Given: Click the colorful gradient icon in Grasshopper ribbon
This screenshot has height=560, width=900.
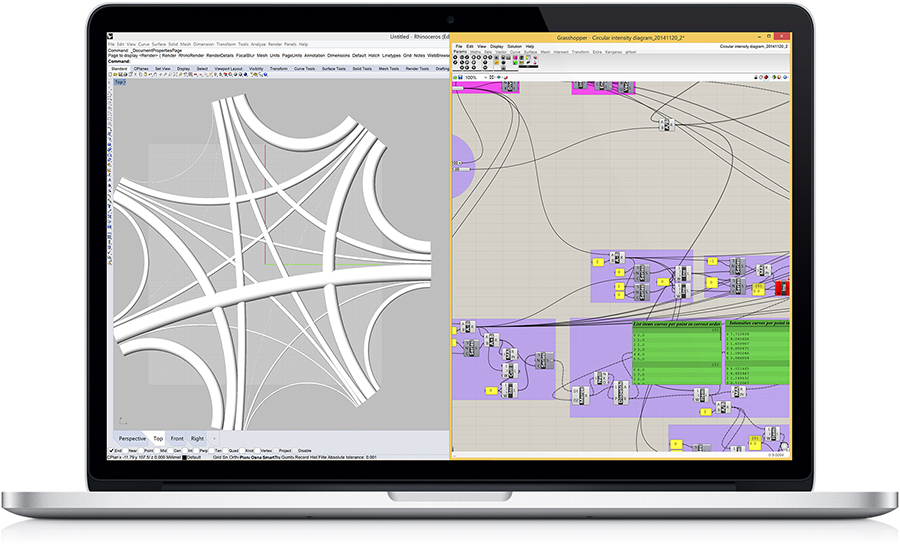Looking at the screenshot, I should coord(528,57).
